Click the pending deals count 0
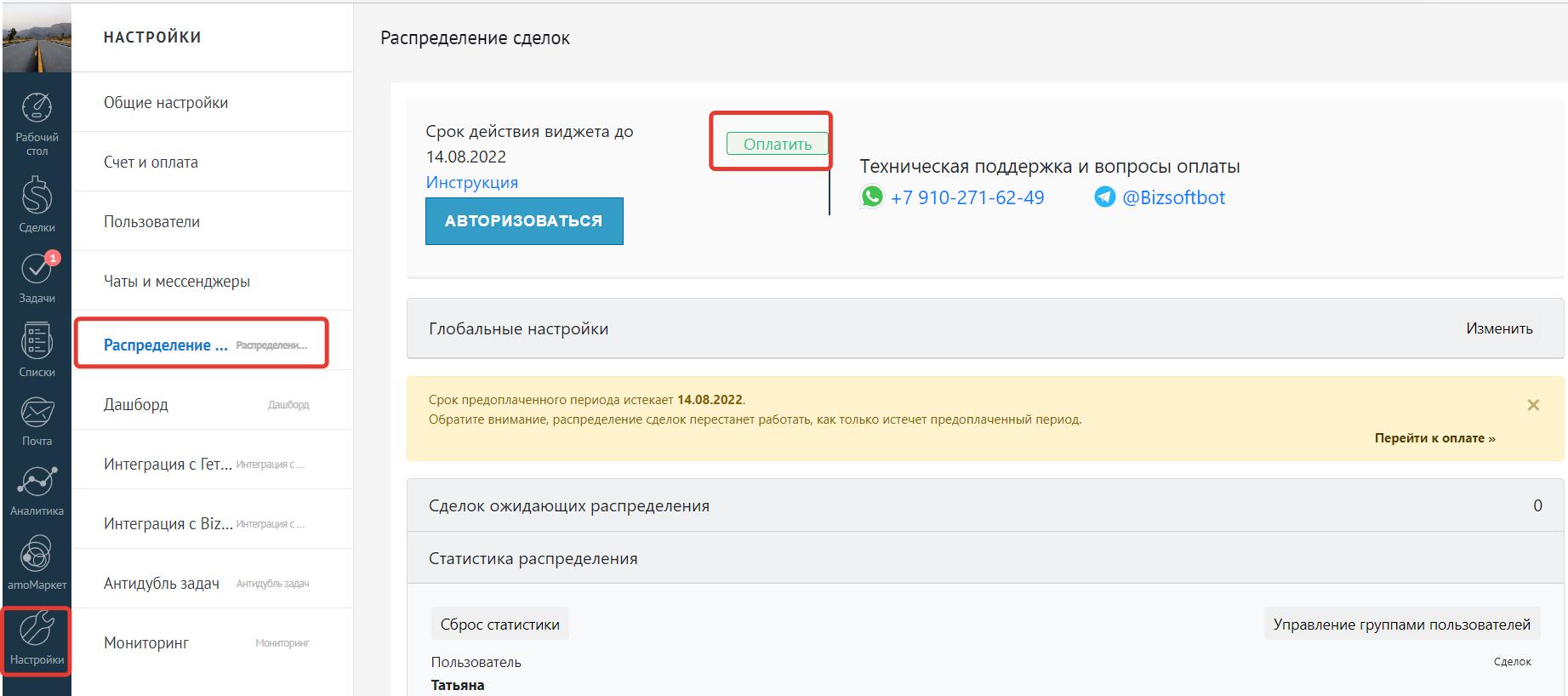 point(1537,505)
